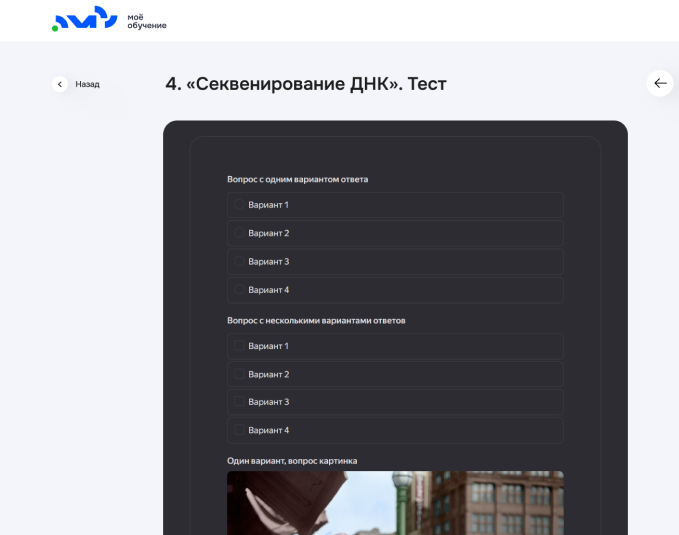
Task: Check Вариант 4 in the multiple-answers question
Action: tap(239, 430)
